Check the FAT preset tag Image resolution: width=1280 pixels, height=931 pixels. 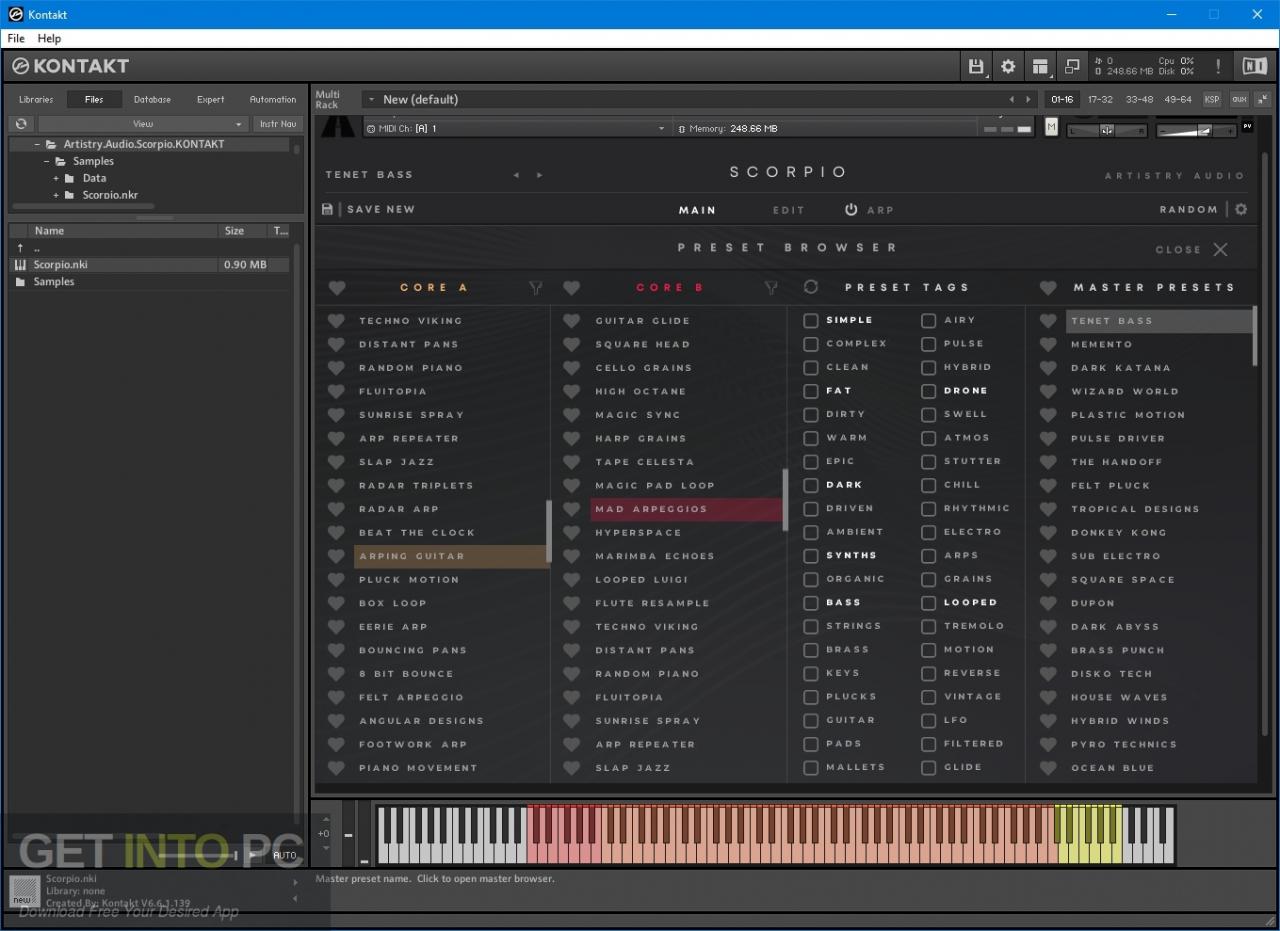[x=811, y=391]
